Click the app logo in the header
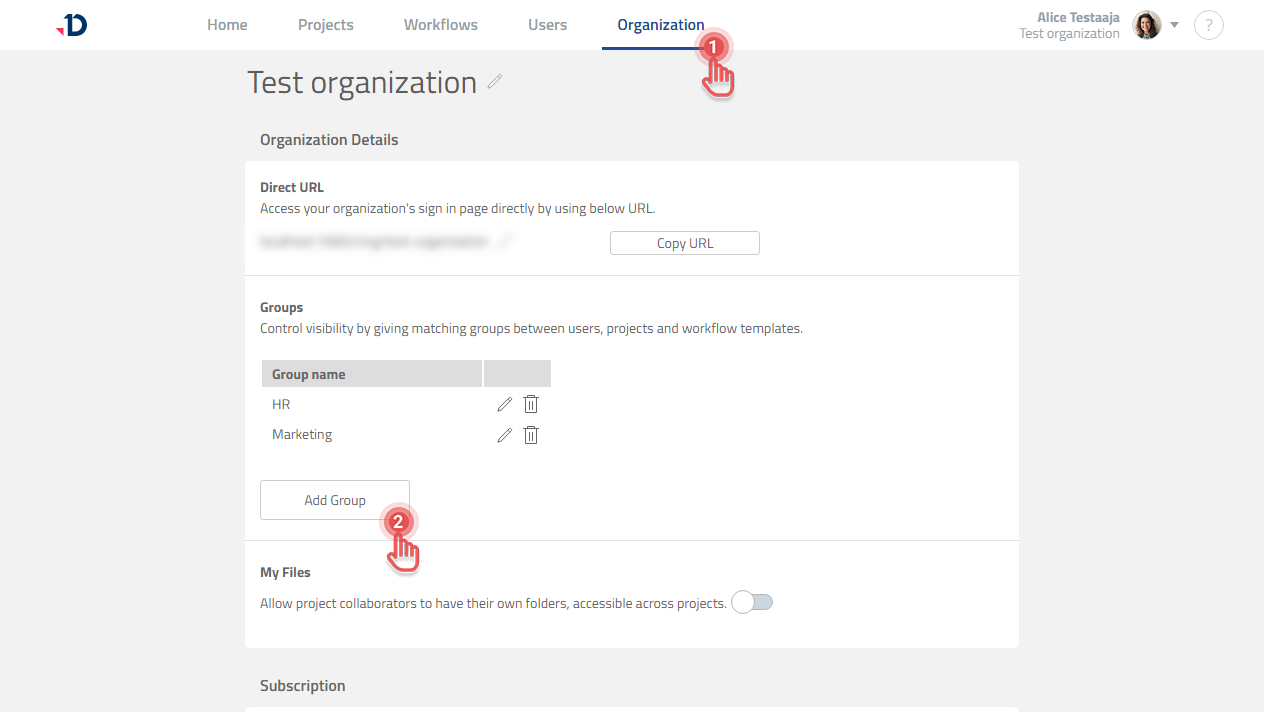 coord(72,25)
